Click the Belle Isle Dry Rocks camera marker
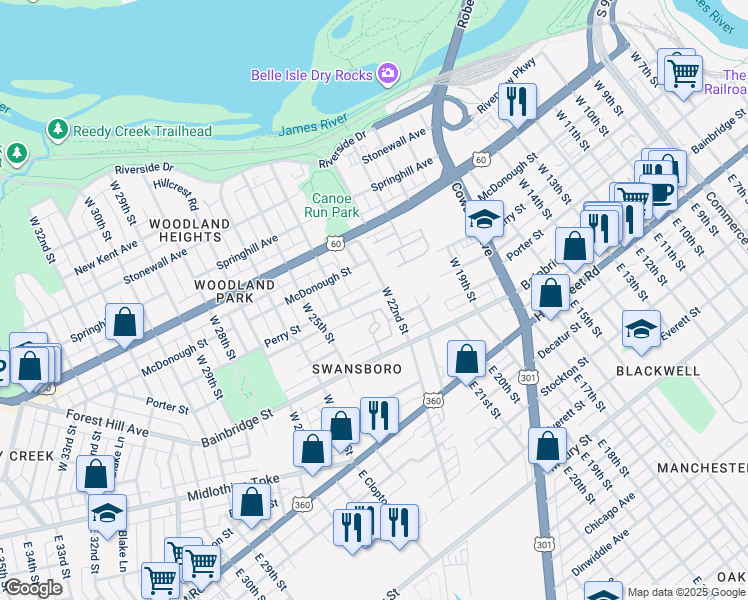748x600 pixels. point(388,74)
